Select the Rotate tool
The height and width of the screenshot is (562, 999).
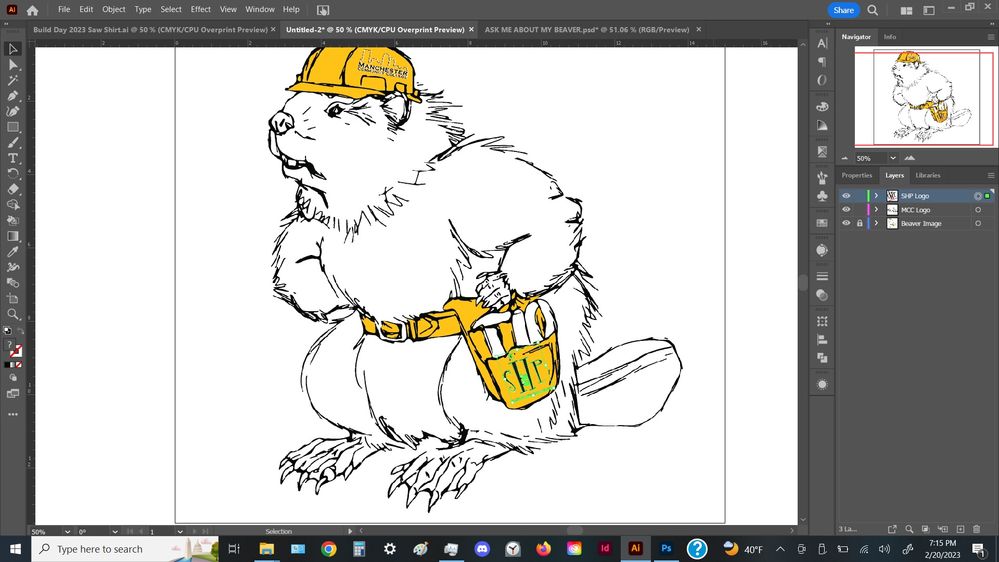click(x=13, y=174)
